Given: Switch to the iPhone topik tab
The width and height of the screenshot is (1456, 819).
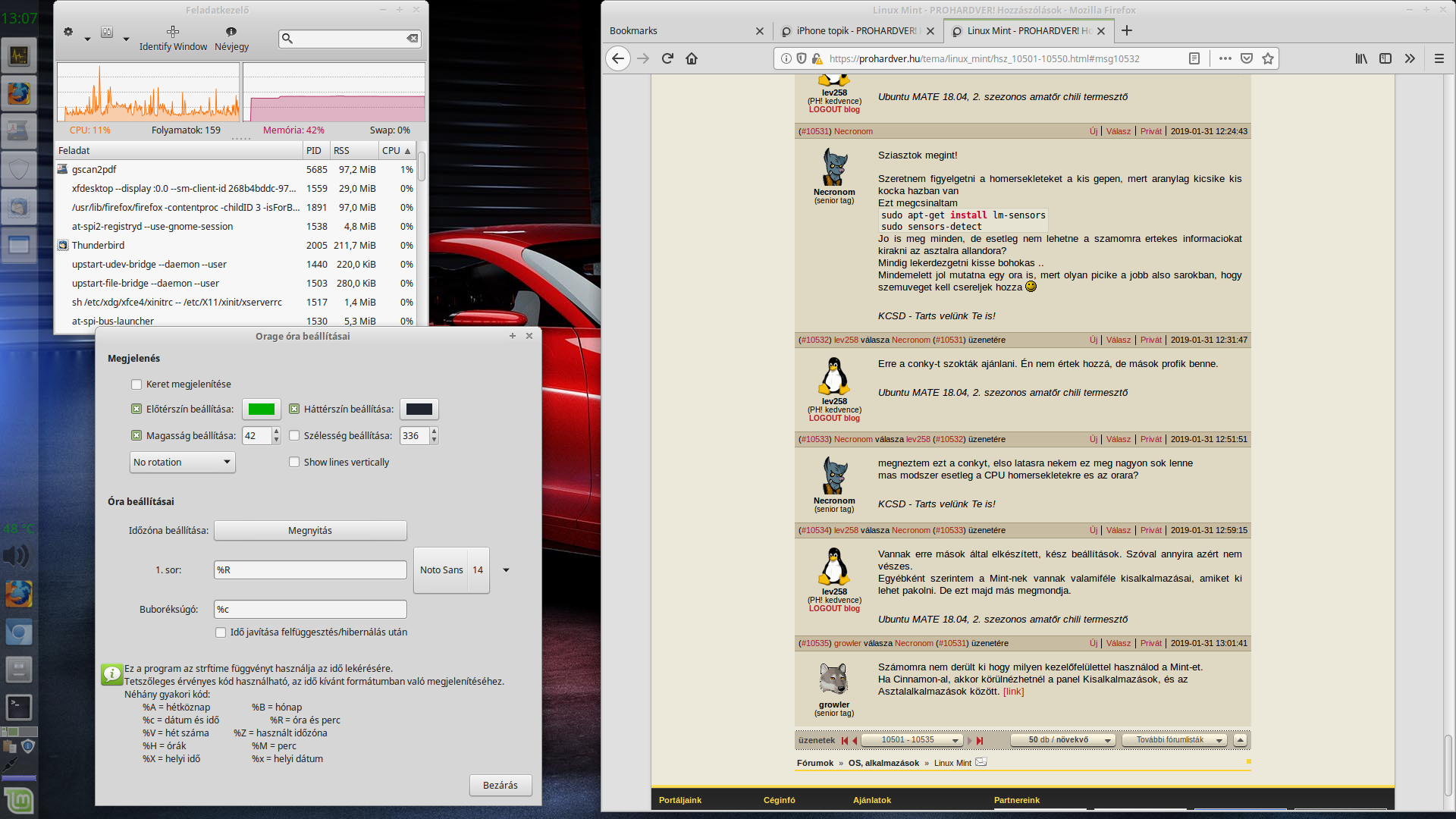Looking at the screenshot, I should click(x=857, y=31).
